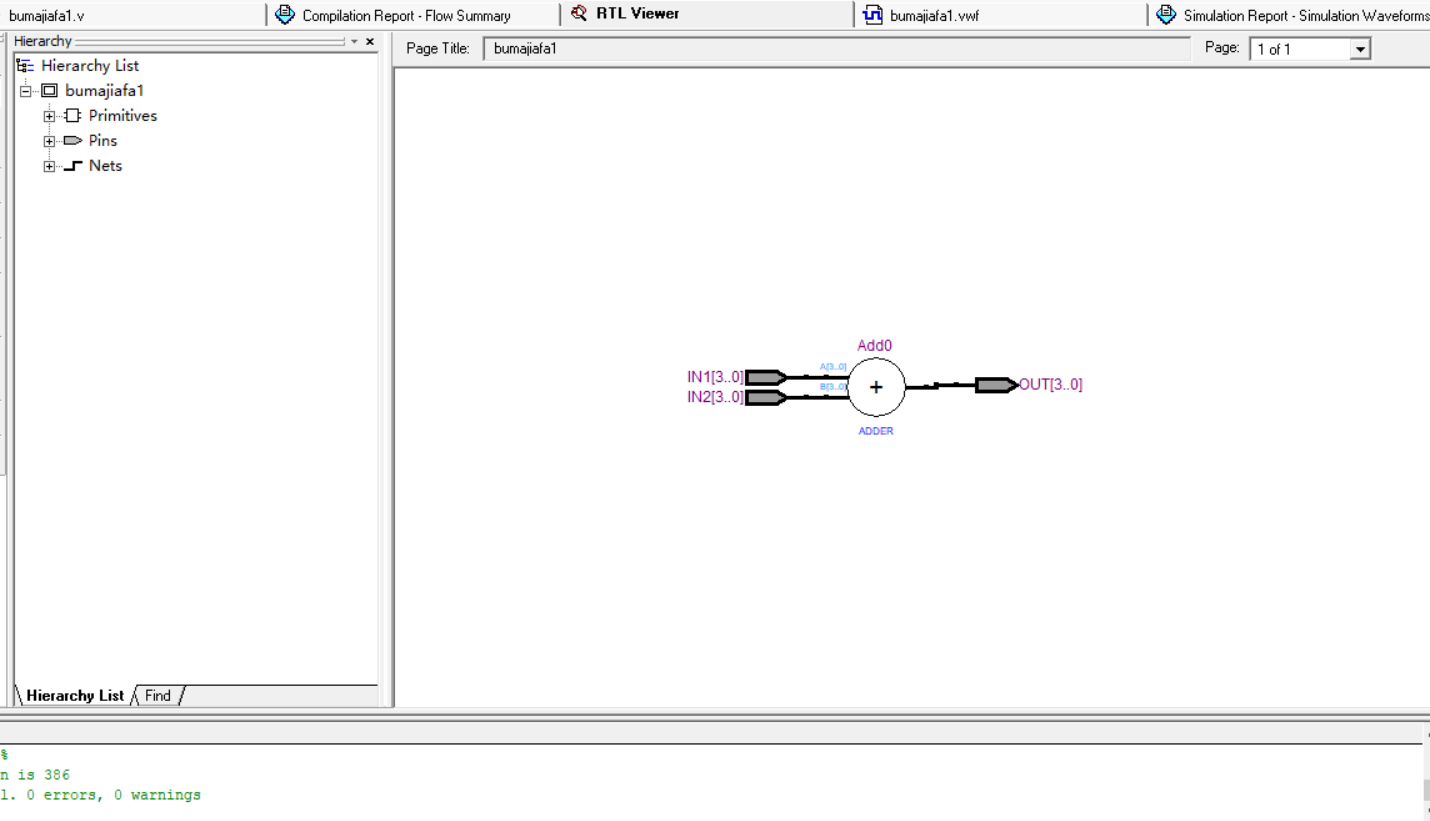Image resolution: width=1430 pixels, height=821 pixels.
Task: Click the B[3..0] port label on the adder
Action: [x=833, y=387]
